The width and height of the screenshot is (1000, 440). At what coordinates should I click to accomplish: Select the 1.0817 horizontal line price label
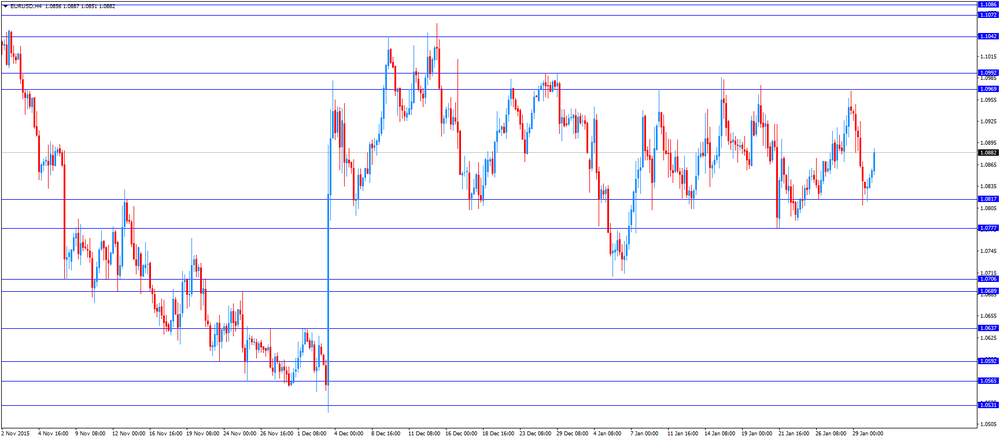pyautogui.click(x=988, y=199)
